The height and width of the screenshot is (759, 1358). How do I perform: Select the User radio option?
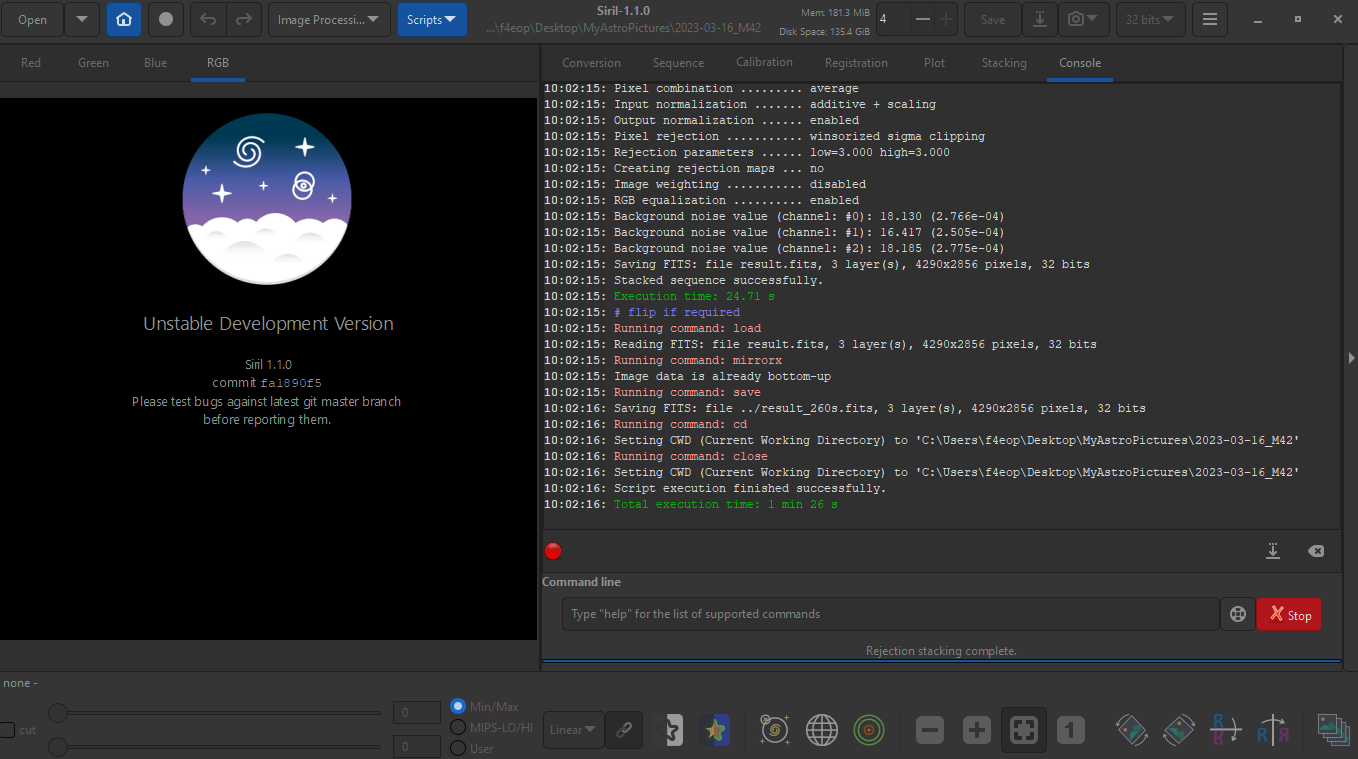click(x=458, y=748)
